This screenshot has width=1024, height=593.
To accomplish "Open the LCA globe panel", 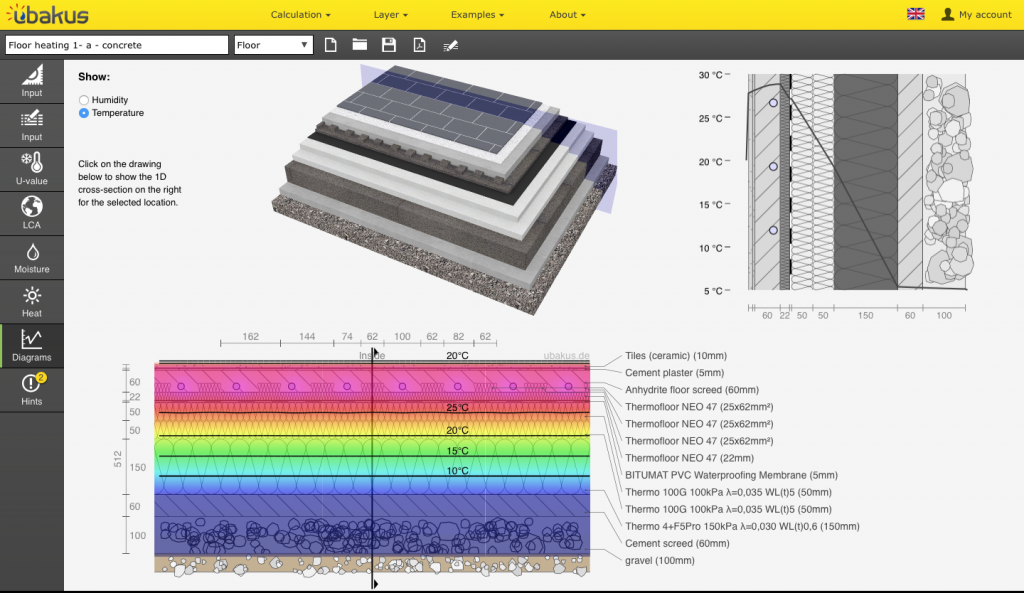I will [x=32, y=213].
